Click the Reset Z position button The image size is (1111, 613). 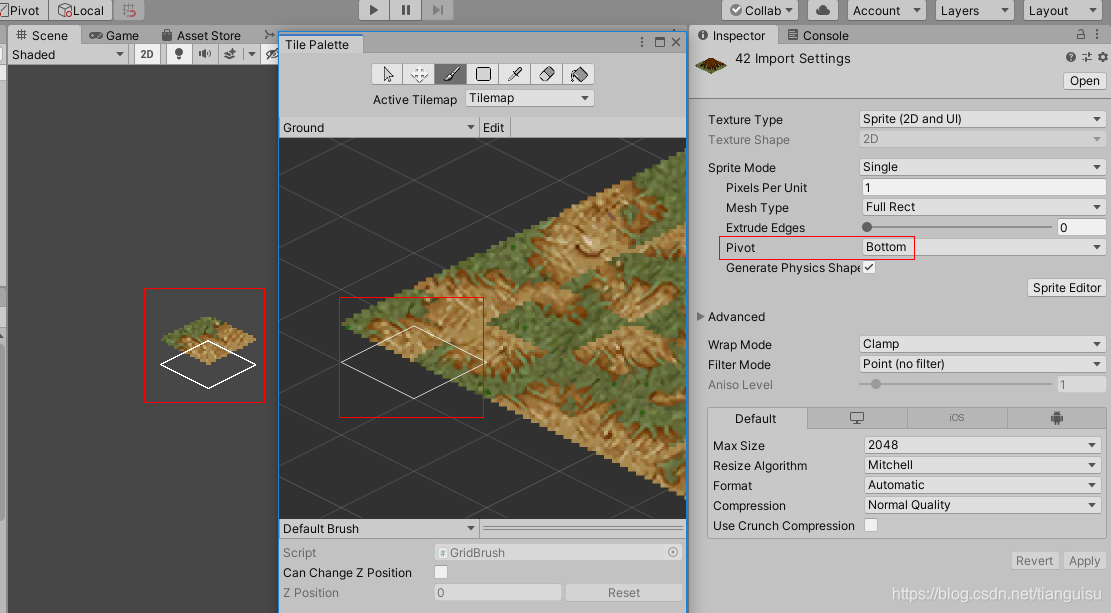click(x=624, y=592)
